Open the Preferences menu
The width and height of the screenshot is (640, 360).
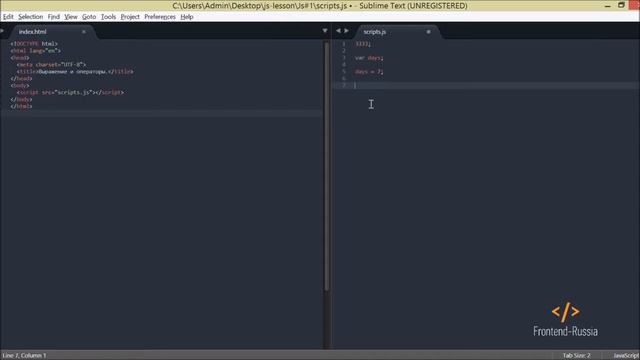pyautogui.click(x=160, y=17)
